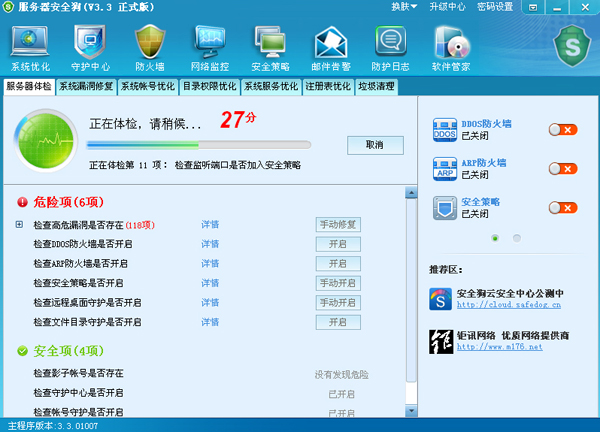Screen dimensions: 600x432
Task: Click the red 危险项 warning icon
Action: point(22,202)
